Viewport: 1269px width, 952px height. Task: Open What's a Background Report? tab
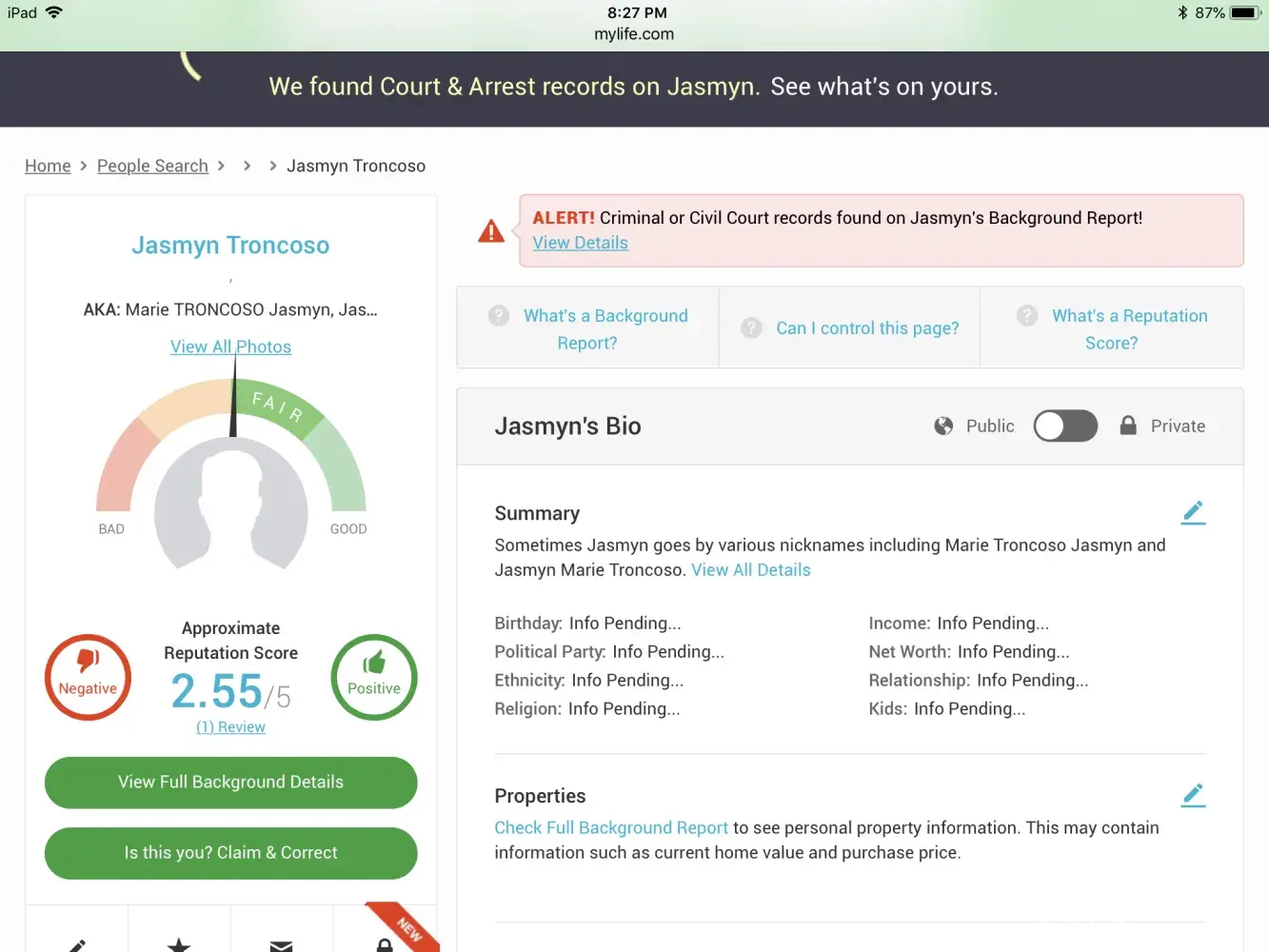pos(587,328)
